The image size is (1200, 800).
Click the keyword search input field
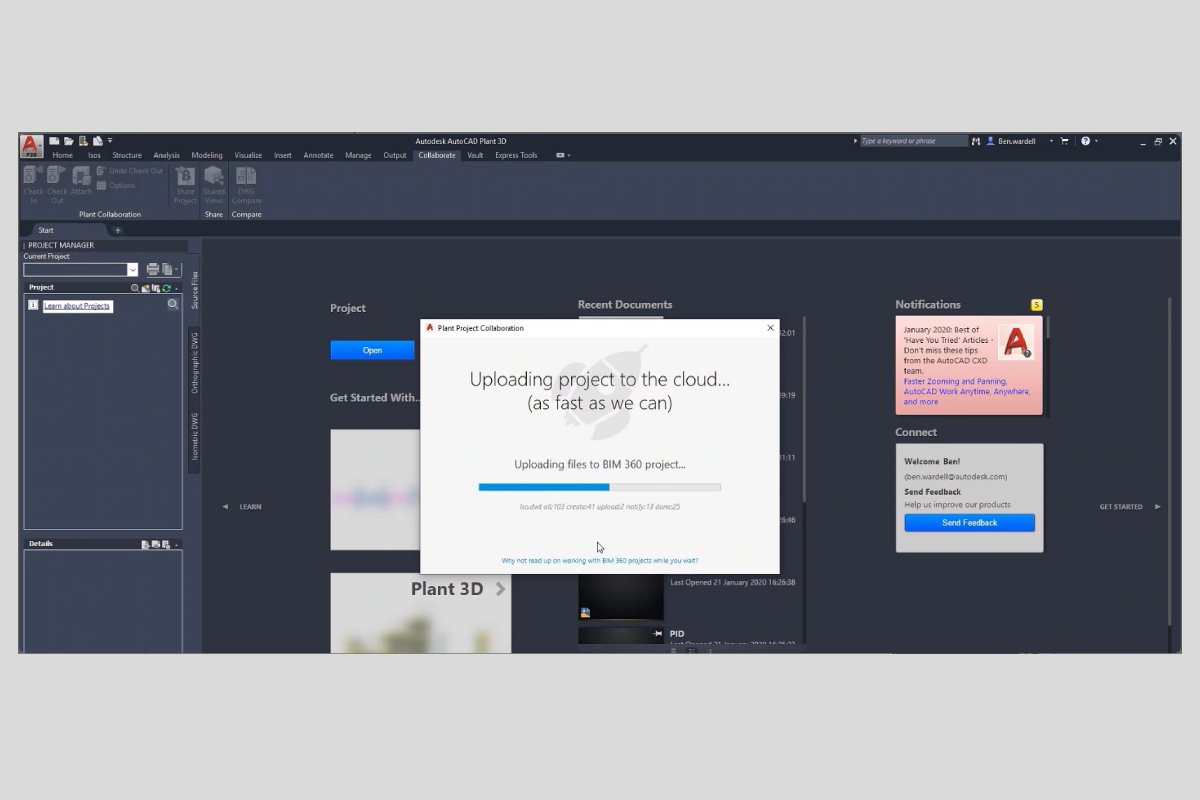click(x=912, y=141)
